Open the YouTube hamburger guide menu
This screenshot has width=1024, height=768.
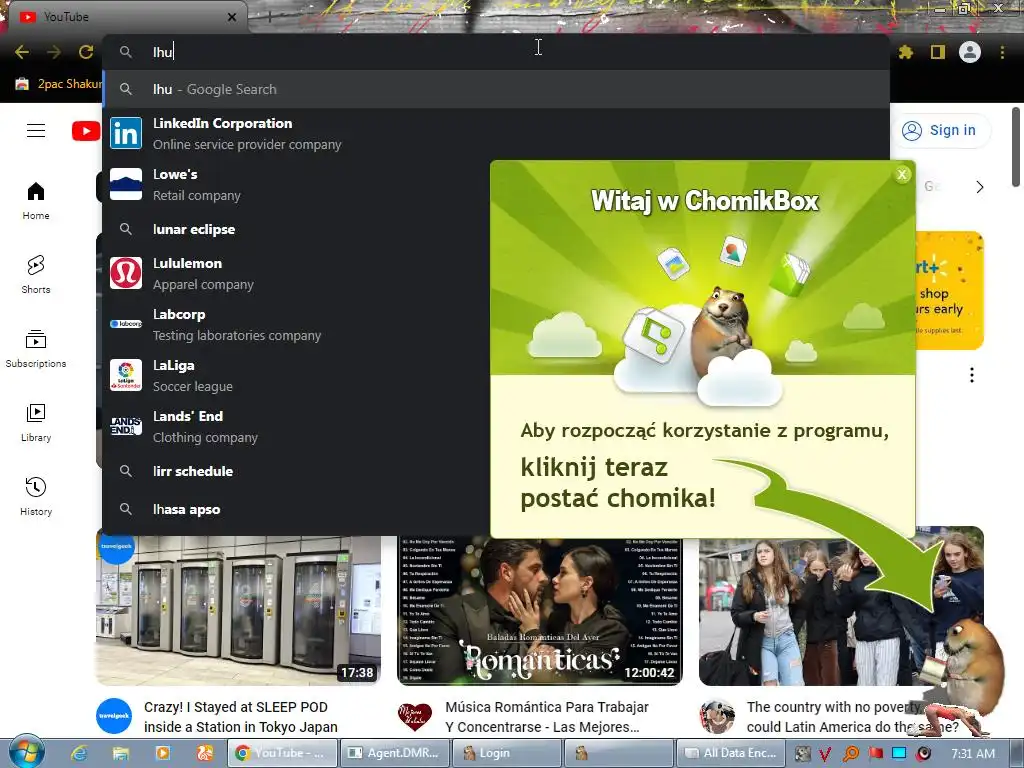[36, 131]
